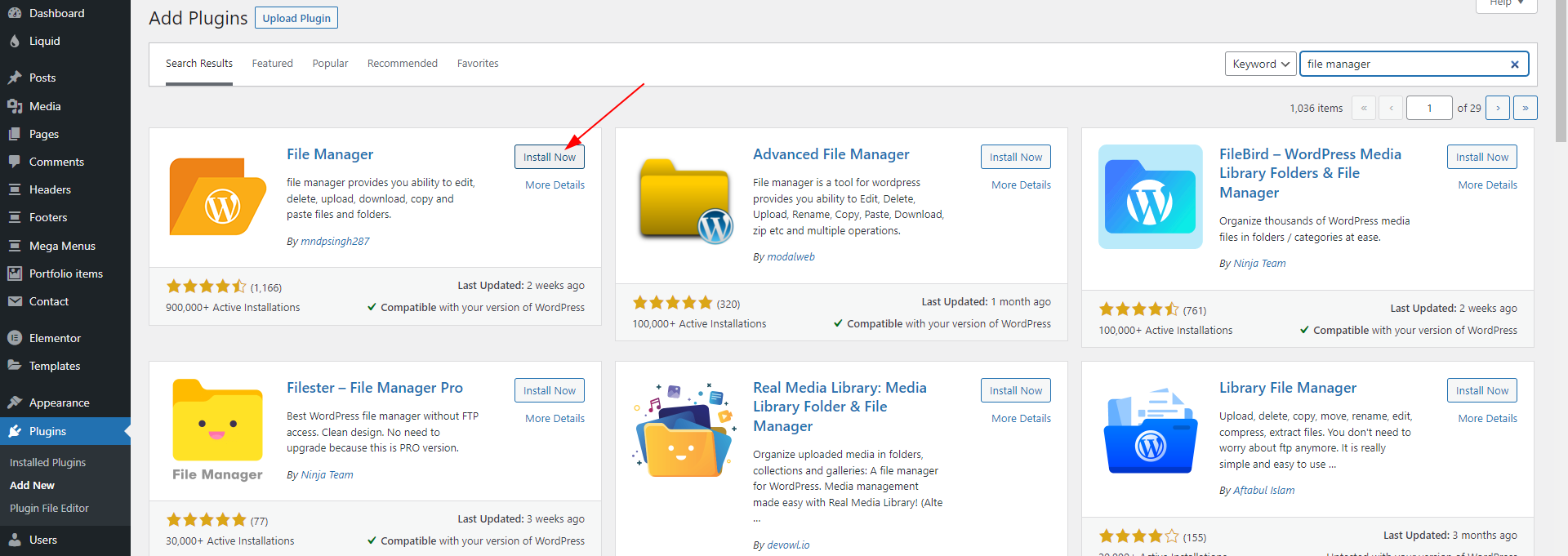Click the Comments bubble icon in sidebar
The image size is (1568, 556).
pyautogui.click(x=15, y=162)
